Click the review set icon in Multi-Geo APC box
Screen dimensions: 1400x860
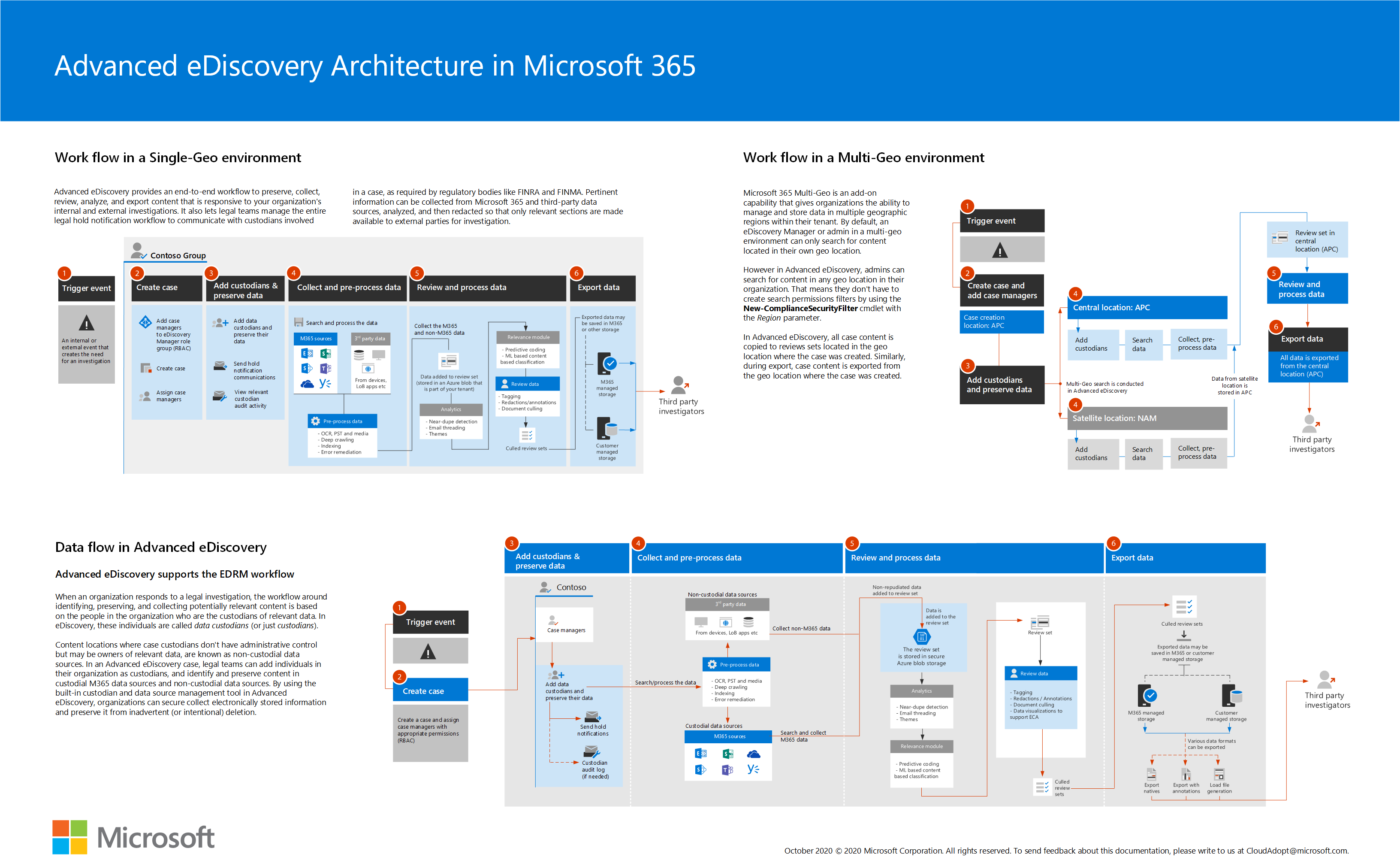[x=1279, y=237]
